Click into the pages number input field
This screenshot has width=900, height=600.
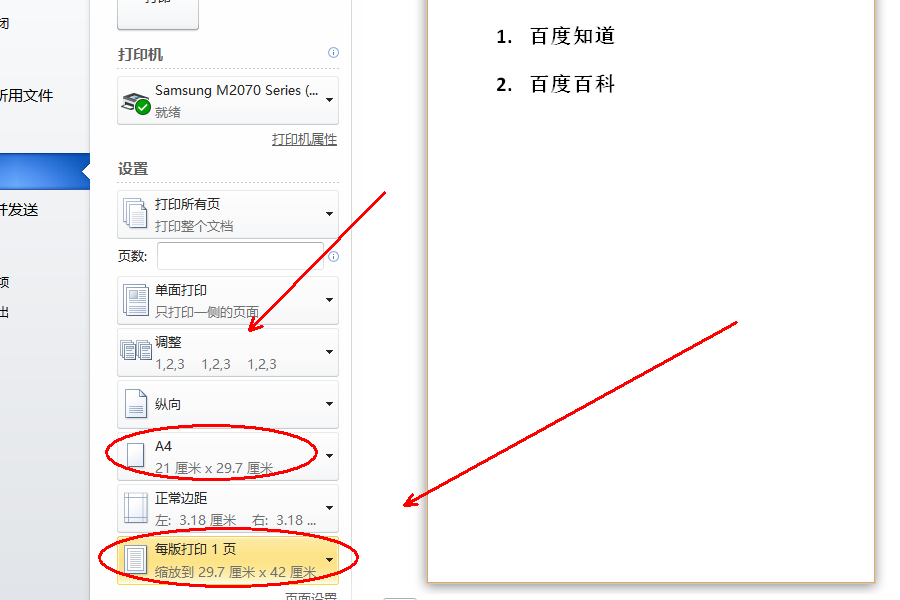click(x=240, y=256)
